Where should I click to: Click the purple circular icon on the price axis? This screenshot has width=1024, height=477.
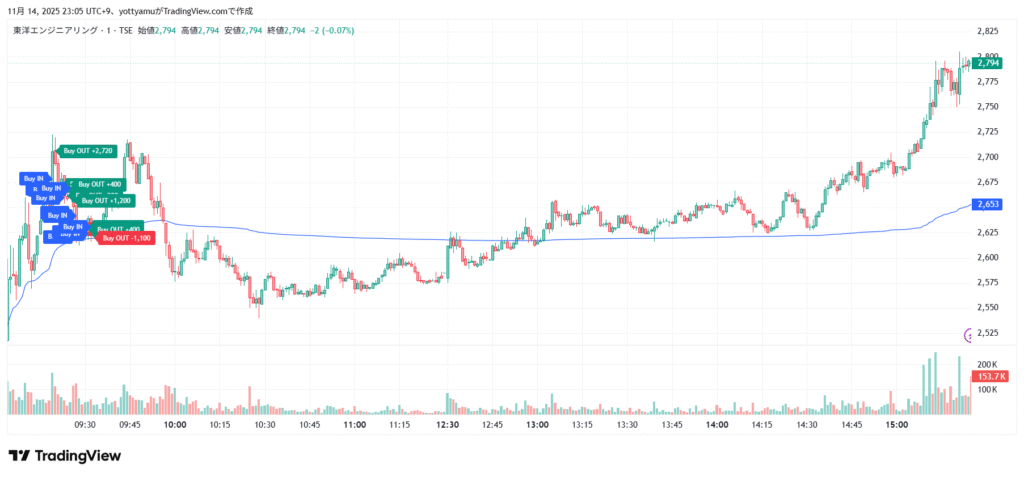tap(968, 335)
